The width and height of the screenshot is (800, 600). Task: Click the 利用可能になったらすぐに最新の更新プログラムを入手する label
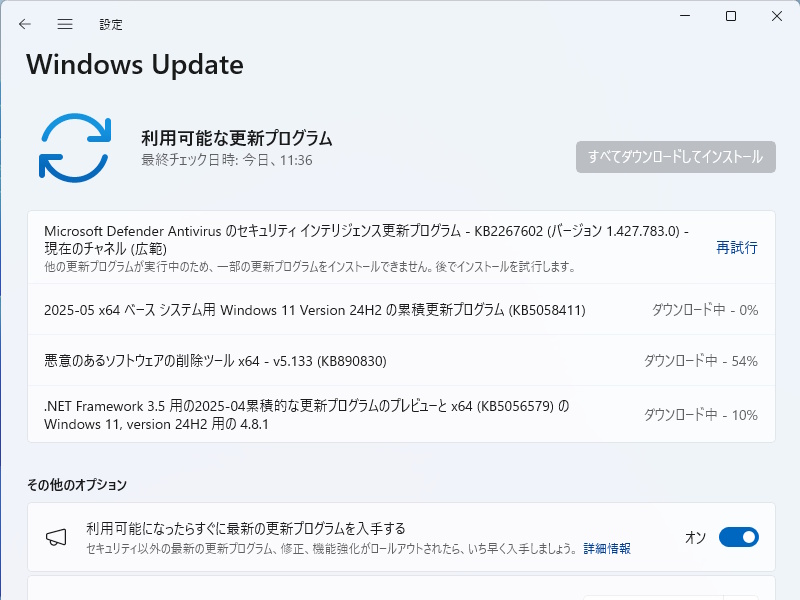(x=245, y=529)
